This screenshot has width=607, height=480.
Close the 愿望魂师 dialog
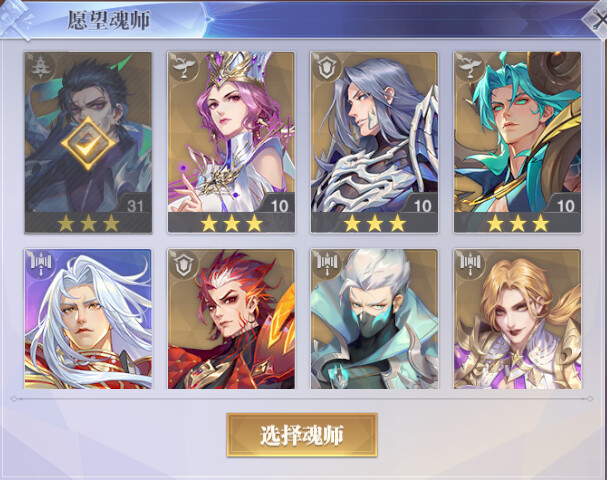597,19
